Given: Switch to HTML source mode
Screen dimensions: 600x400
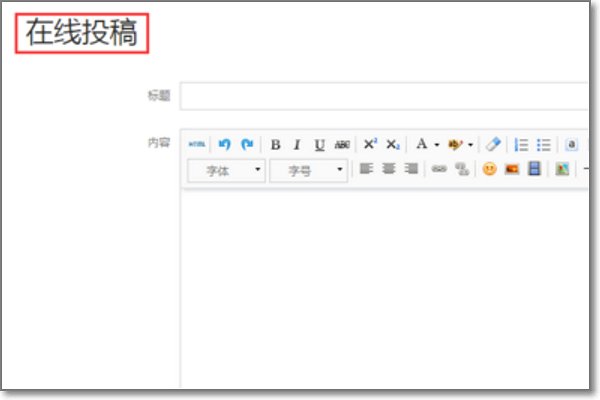Looking at the screenshot, I should click(197, 144).
